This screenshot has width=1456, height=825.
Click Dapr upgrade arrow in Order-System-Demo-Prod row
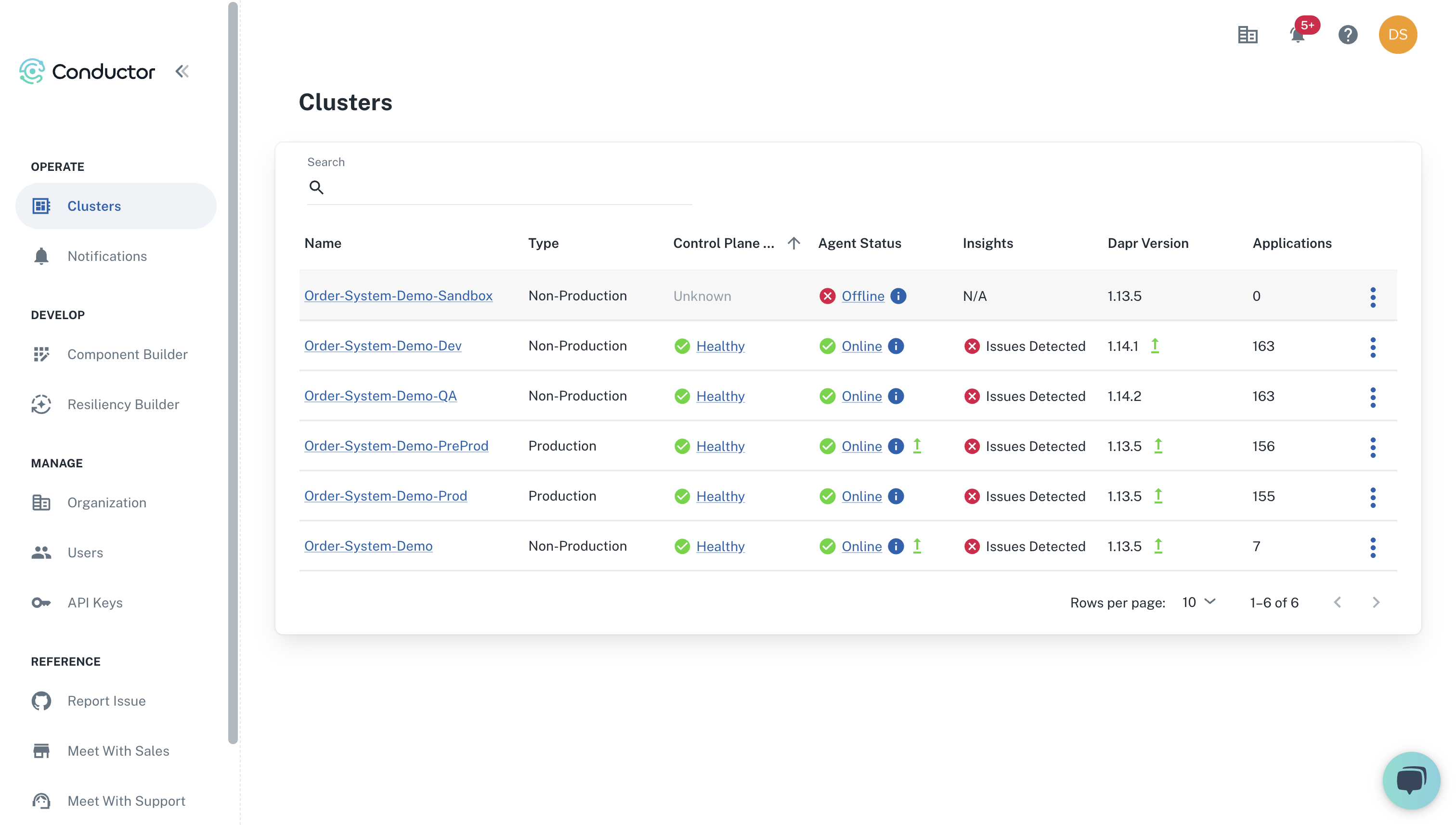pos(1158,495)
